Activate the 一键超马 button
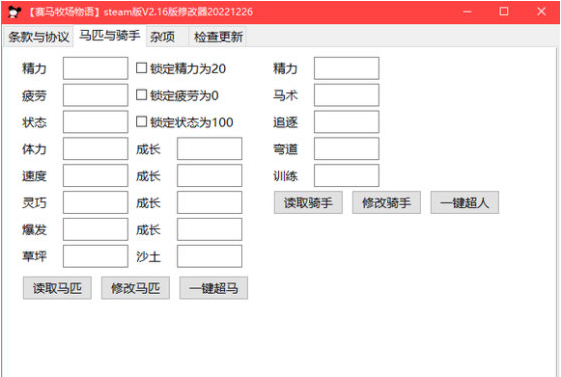 tap(214, 288)
